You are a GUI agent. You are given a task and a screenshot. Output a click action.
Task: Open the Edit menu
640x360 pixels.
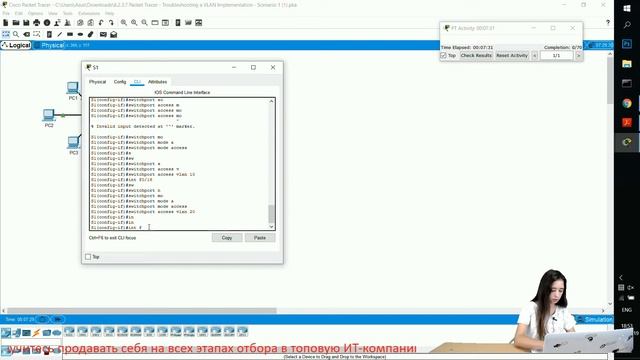pyautogui.click(x=19, y=13)
